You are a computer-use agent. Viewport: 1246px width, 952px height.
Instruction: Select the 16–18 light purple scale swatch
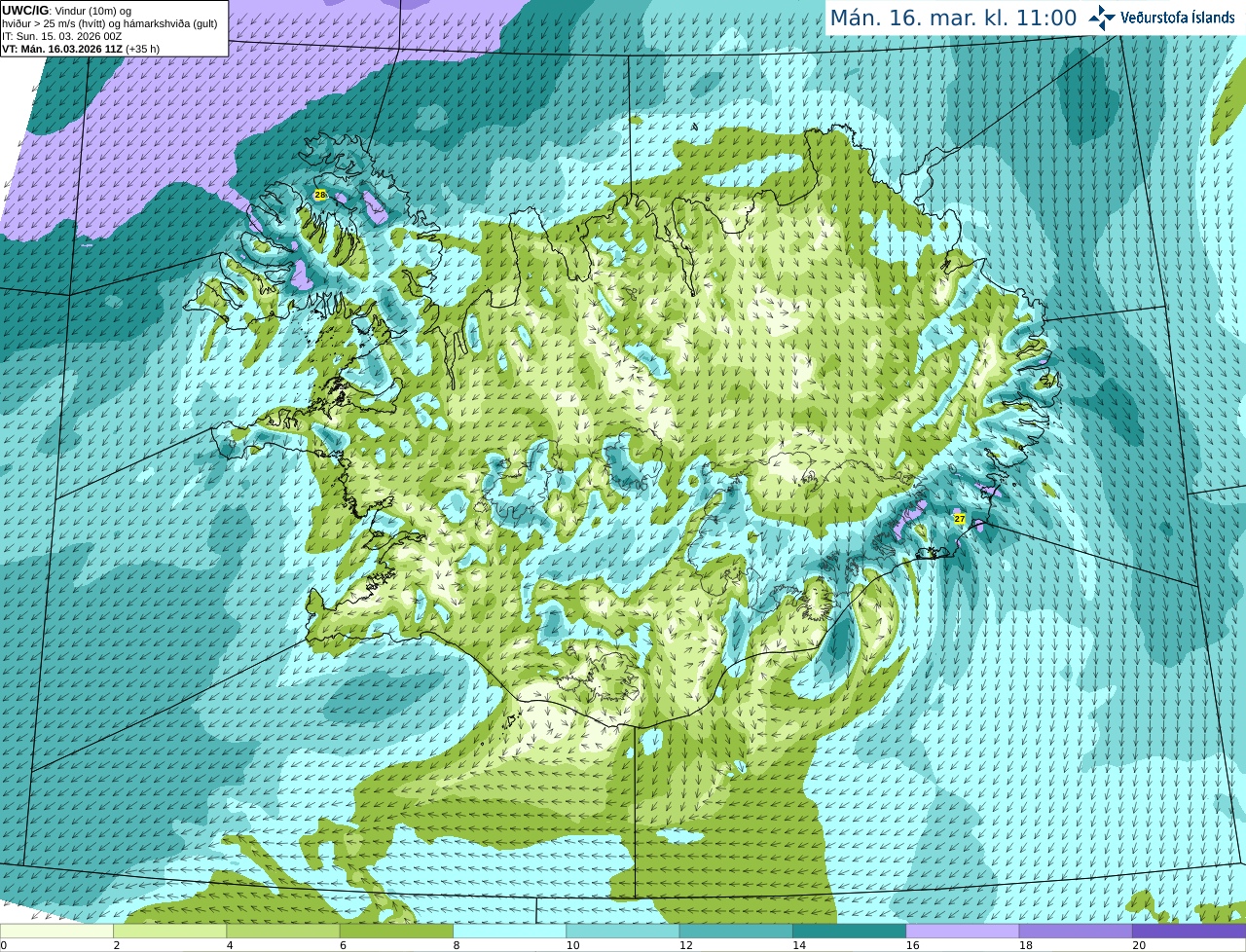coord(963,932)
